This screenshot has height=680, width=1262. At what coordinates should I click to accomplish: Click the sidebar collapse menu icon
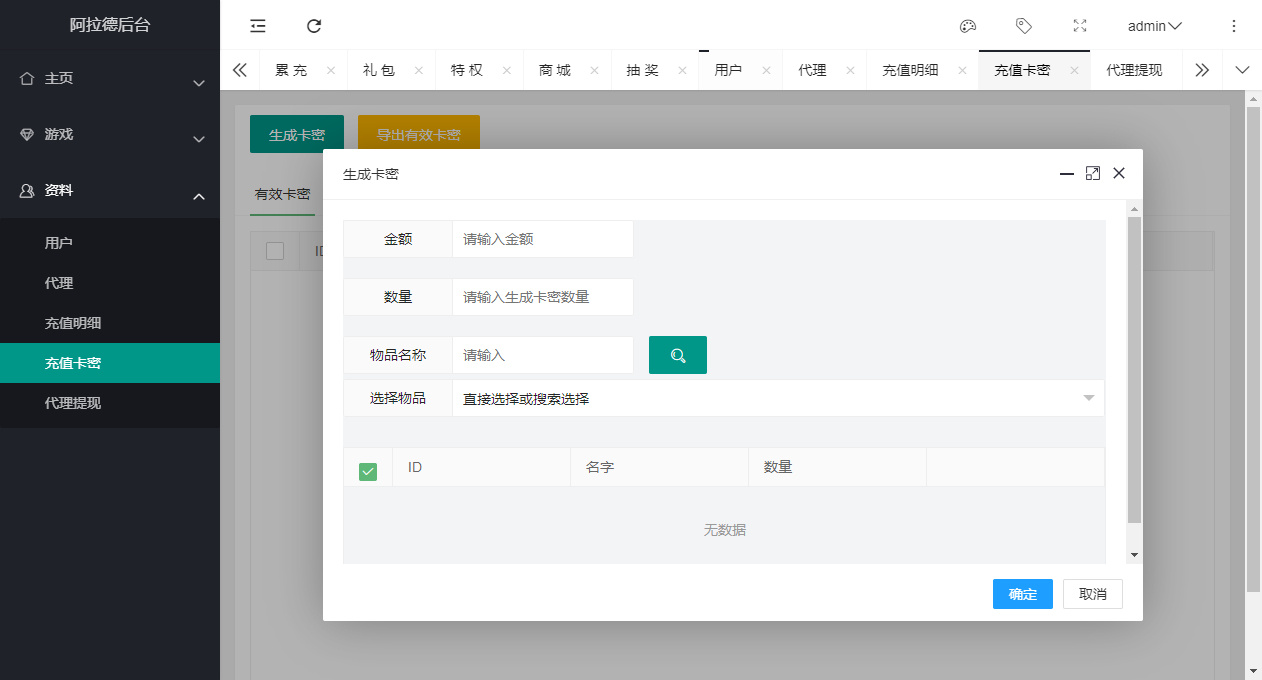point(258,26)
